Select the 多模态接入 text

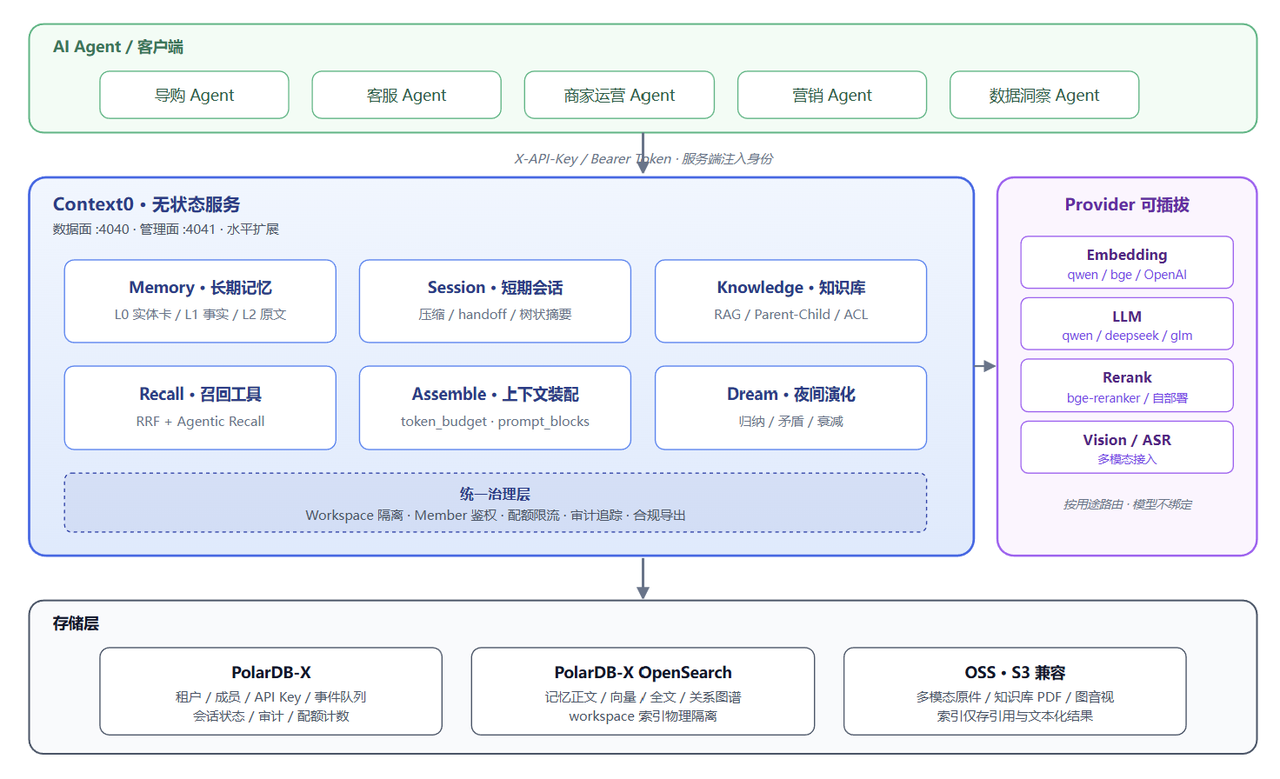1127,459
